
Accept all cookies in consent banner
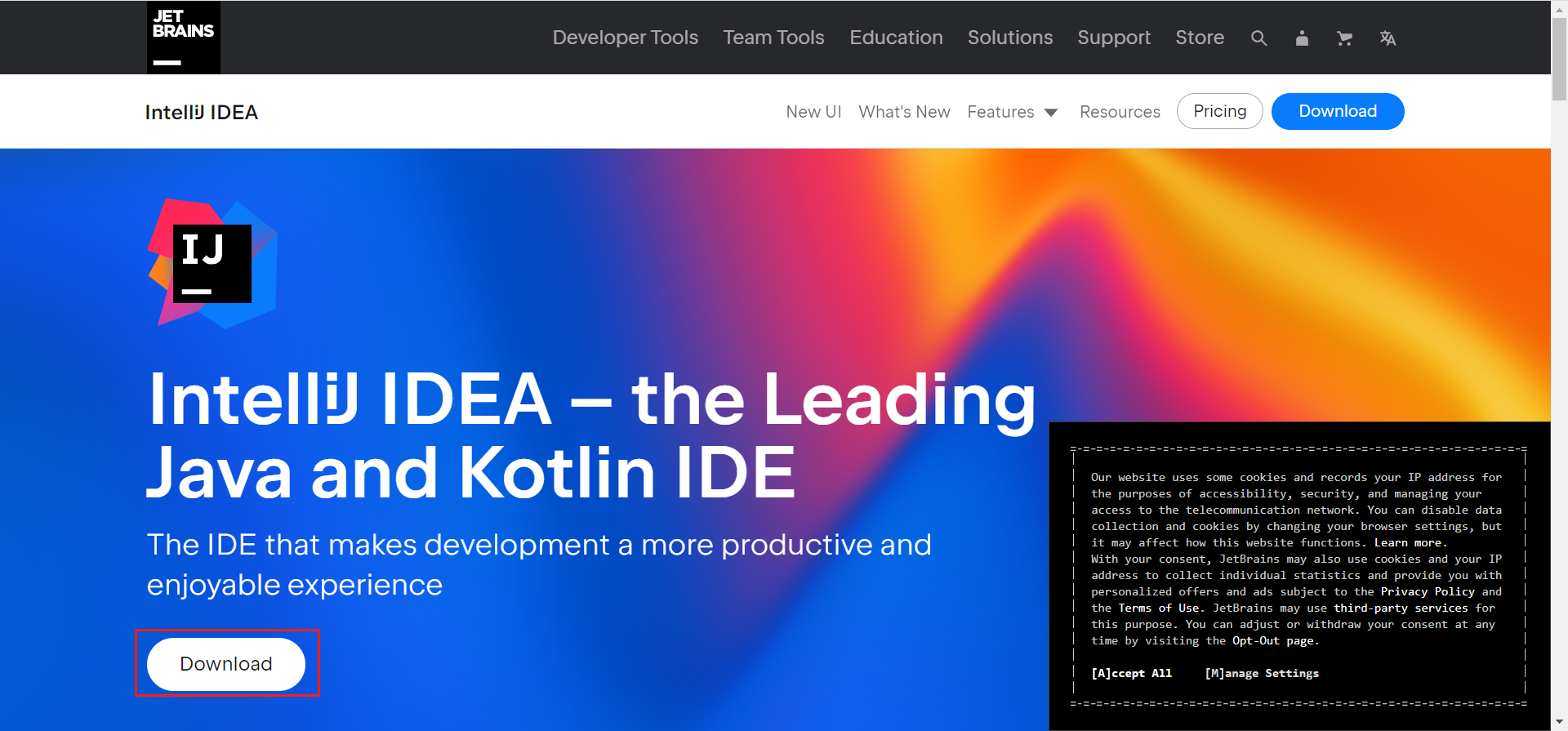tap(1131, 673)
